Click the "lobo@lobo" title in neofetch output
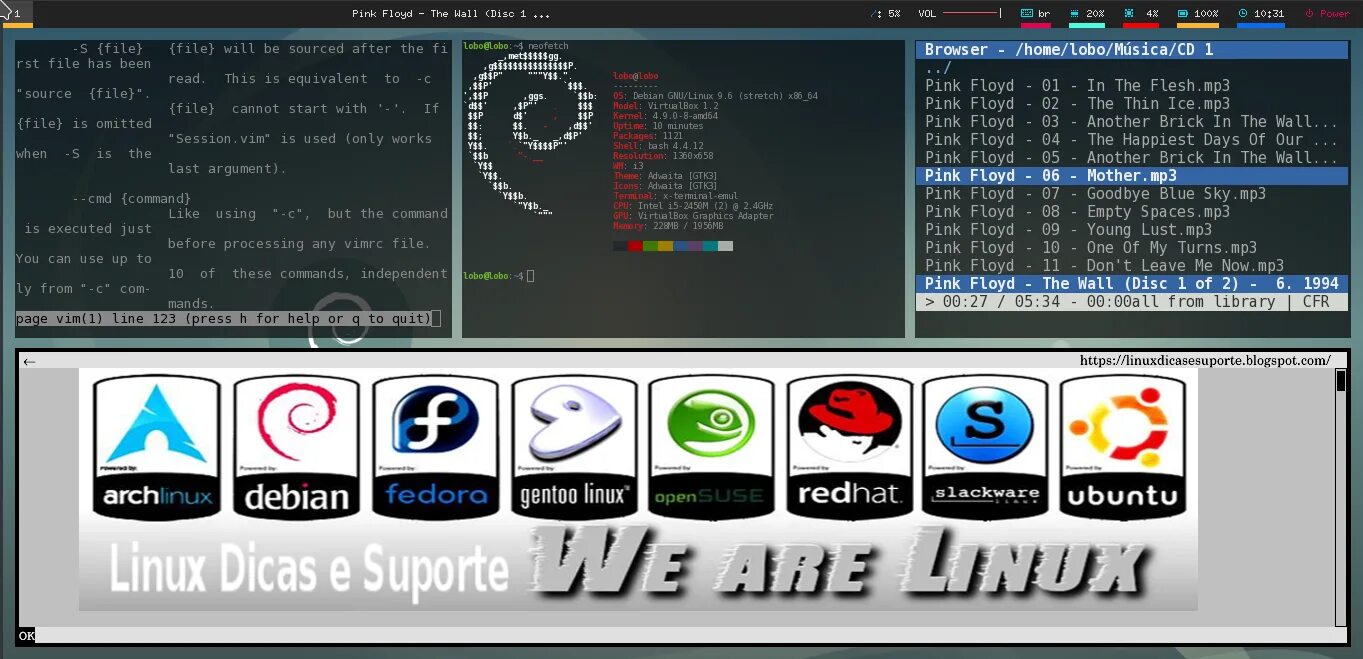 [636, 76]
